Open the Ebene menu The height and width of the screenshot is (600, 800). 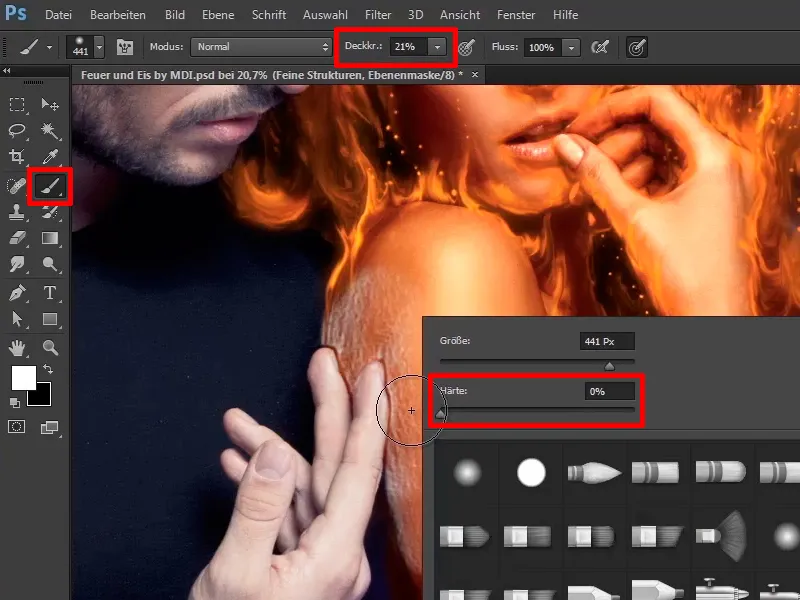click(218, 15)
